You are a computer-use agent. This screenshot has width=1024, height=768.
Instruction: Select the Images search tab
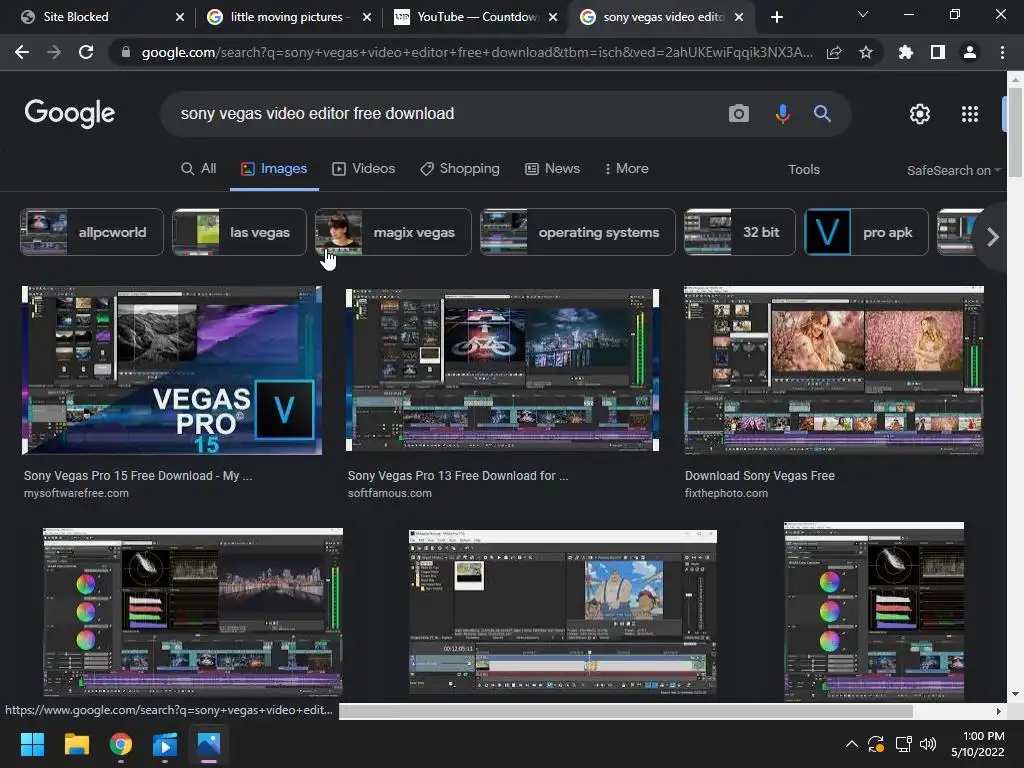coord(274,168)
